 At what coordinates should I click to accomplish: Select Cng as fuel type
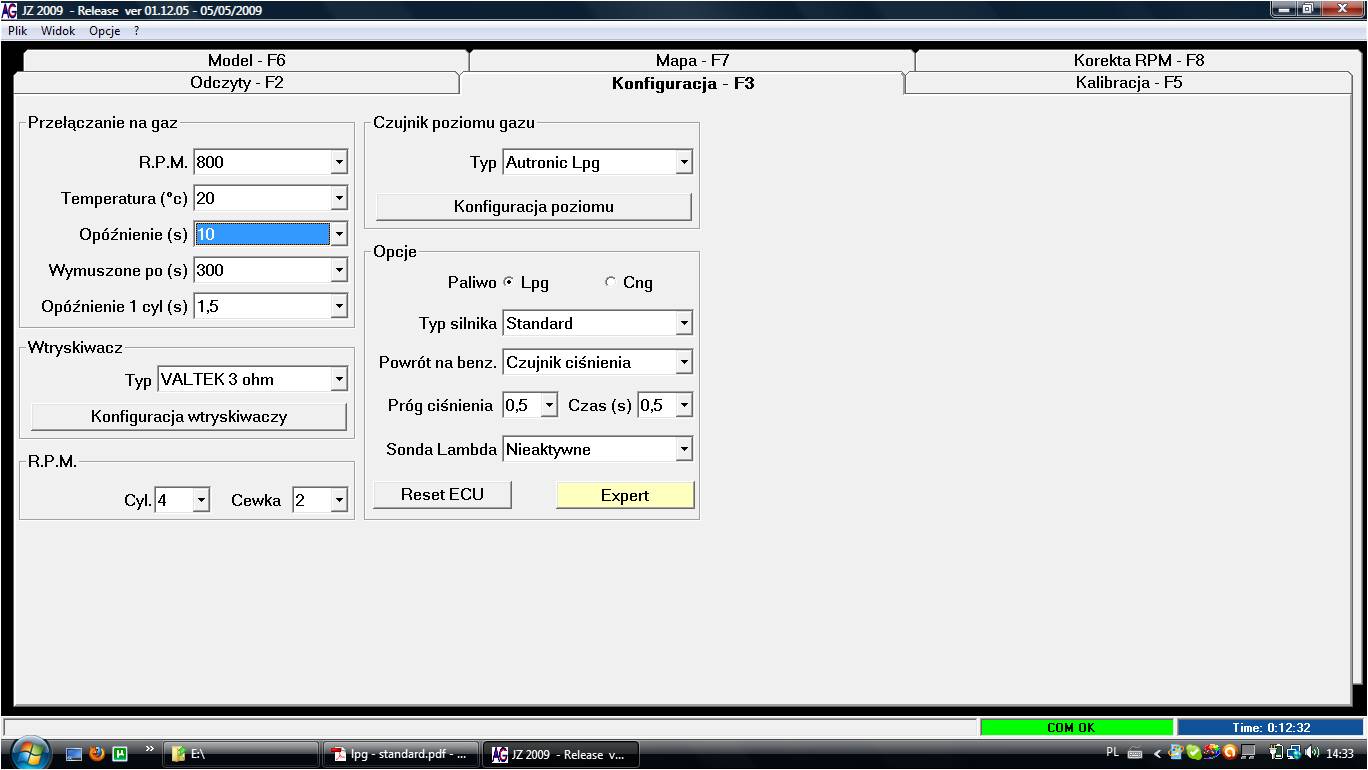click(x=610, y=283)
